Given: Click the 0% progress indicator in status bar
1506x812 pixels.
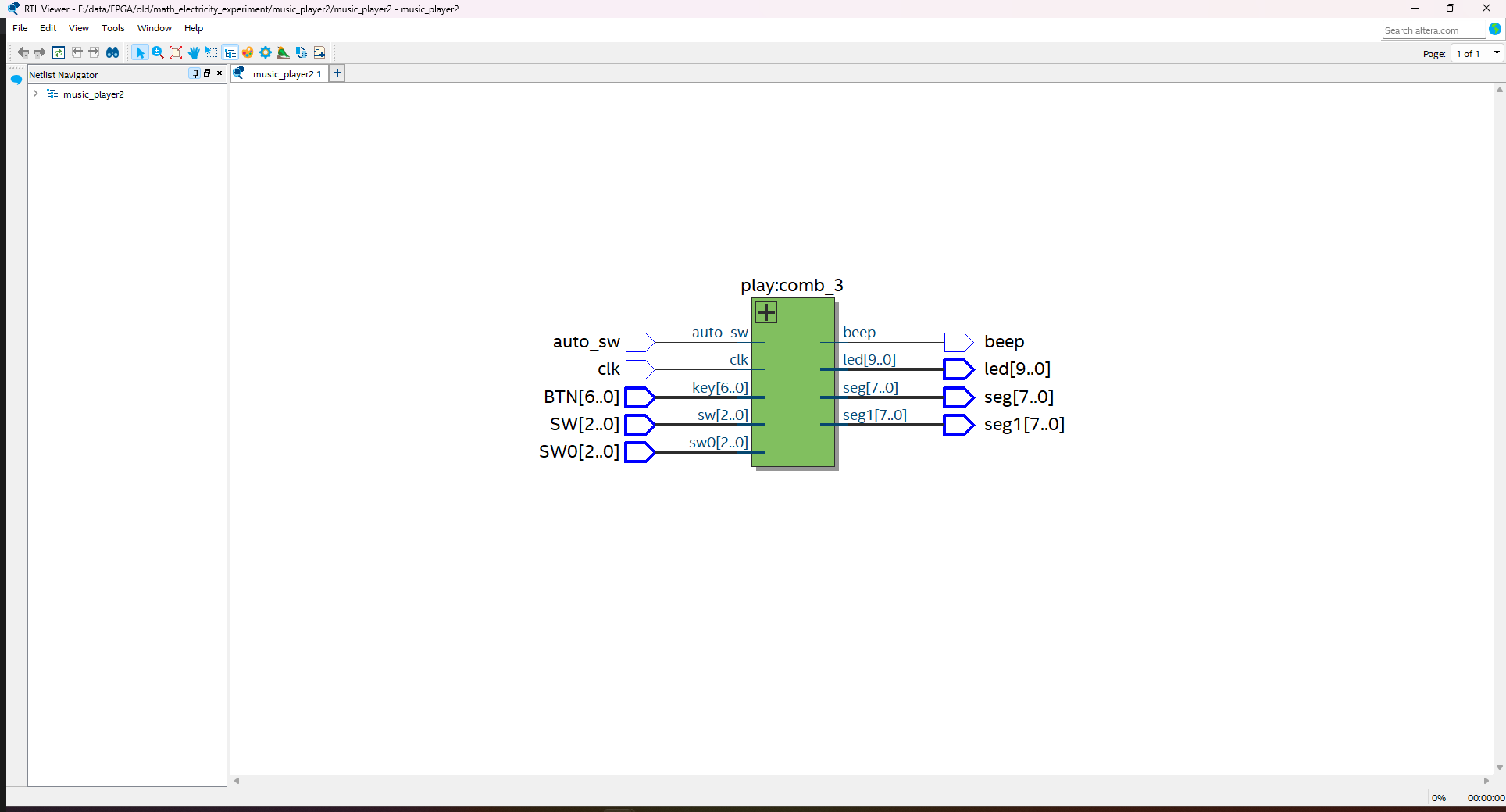Looking at the screenshot, I should tap(1439, 798).
